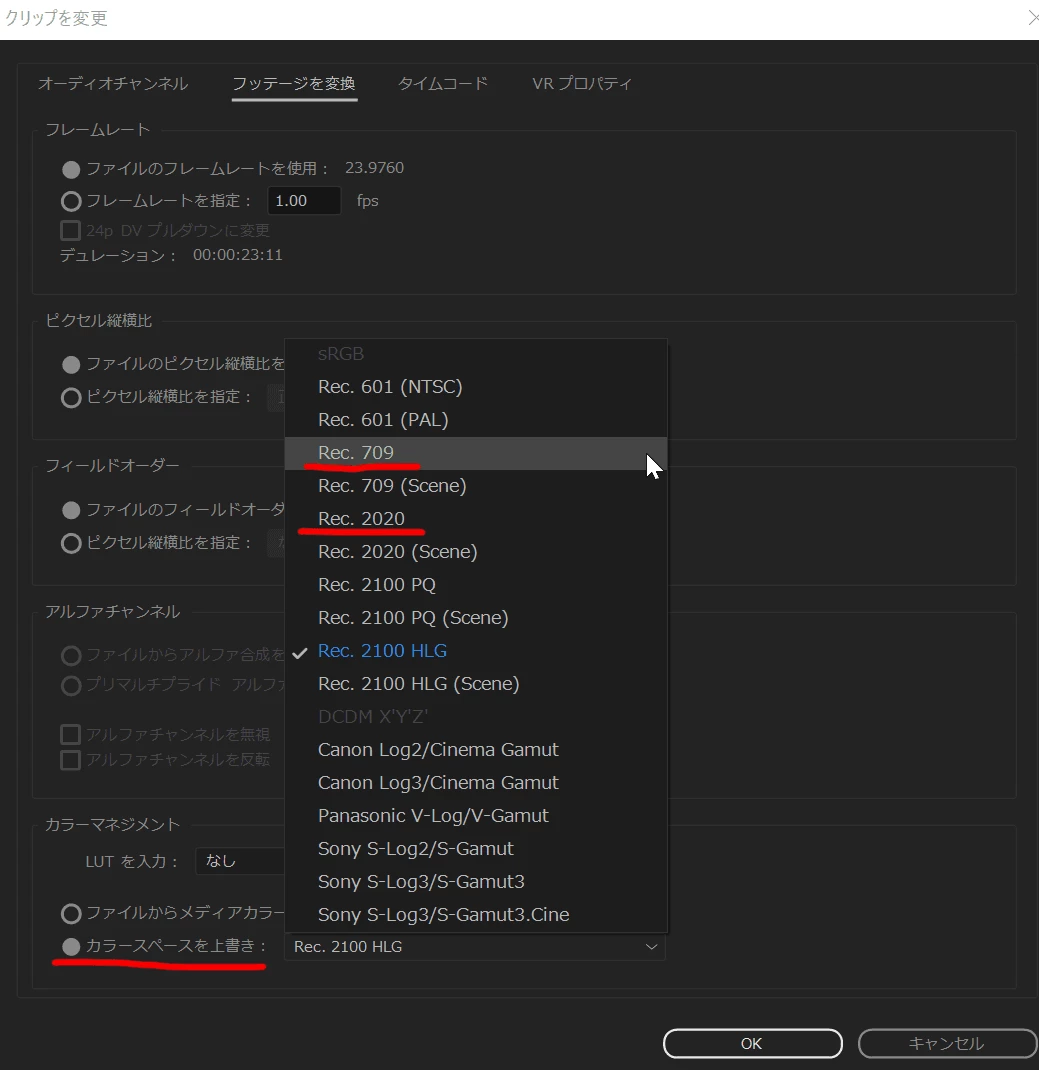Switch to the タイムコード tab
The width and height of the screenshot is (1039, 1070).
tap(443, 83)
